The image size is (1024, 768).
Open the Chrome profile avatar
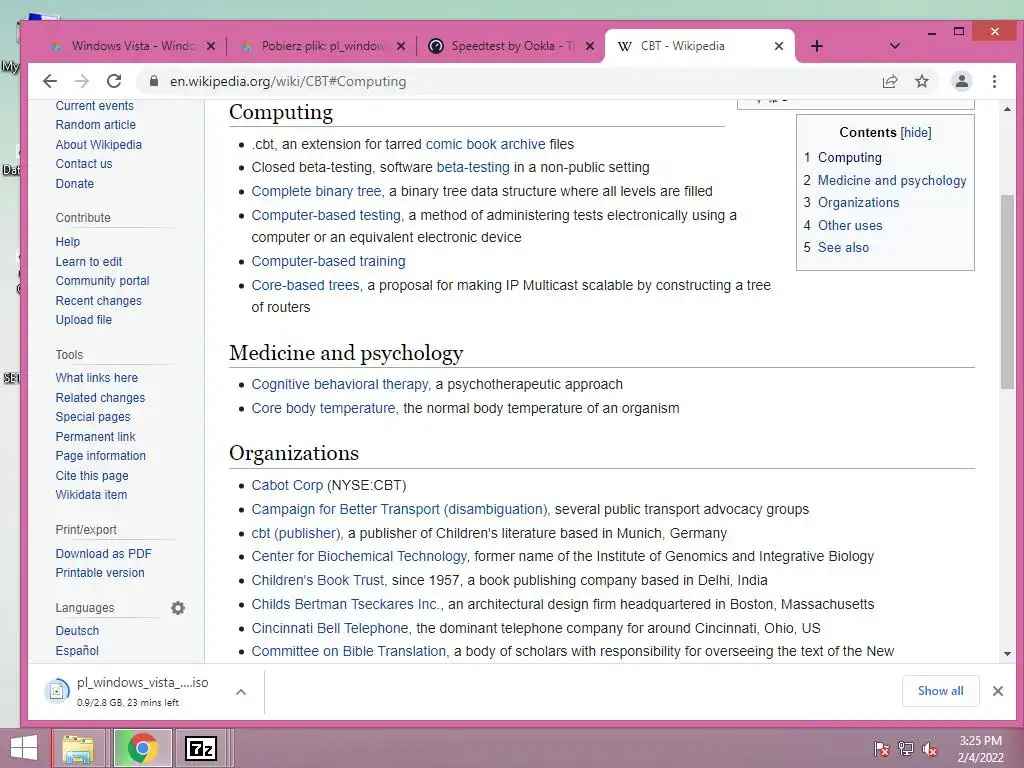962,82
